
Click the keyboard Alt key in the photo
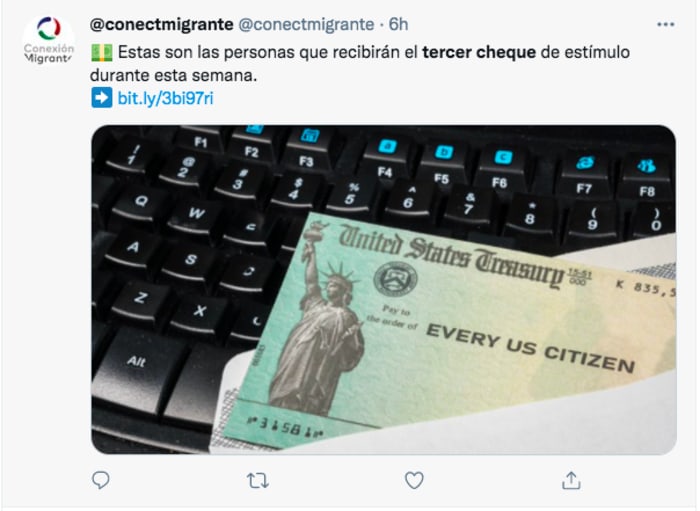[136, 361]
